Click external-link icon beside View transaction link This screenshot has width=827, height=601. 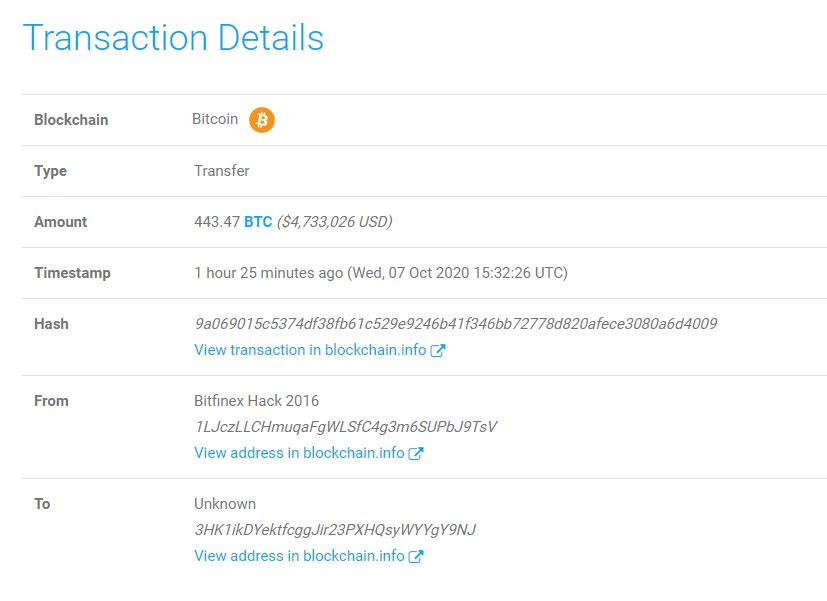click(437, 351)
